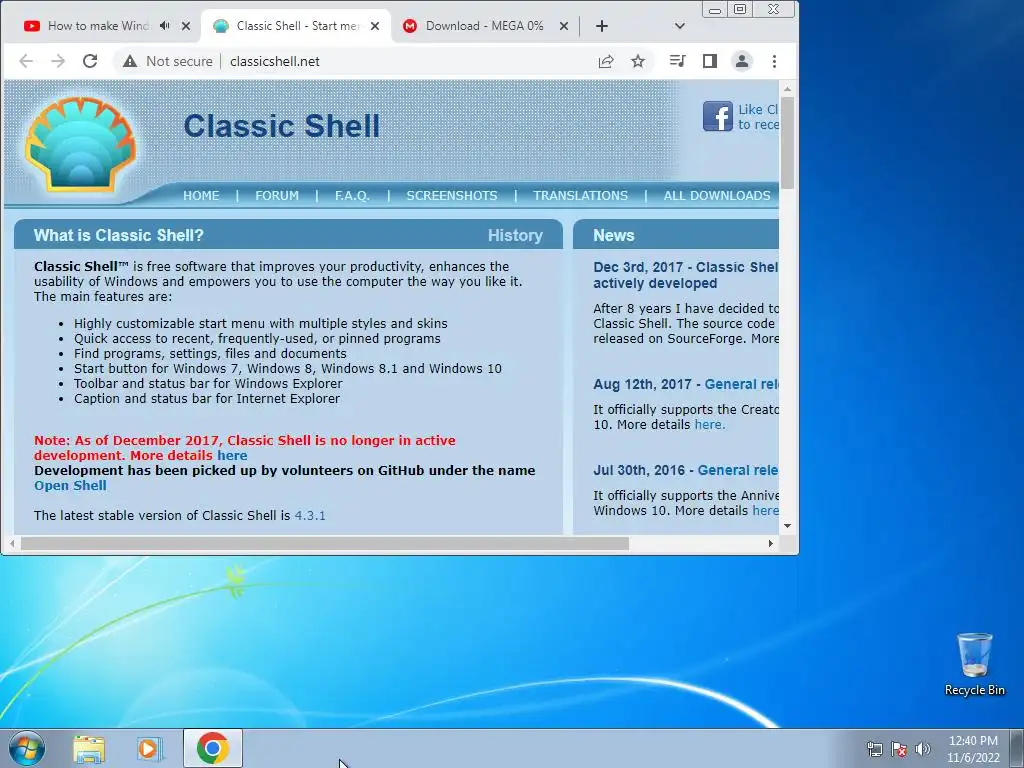Open the SCREENSHOTS menu item
The image size is (1024, 768).
pos(452,195)
